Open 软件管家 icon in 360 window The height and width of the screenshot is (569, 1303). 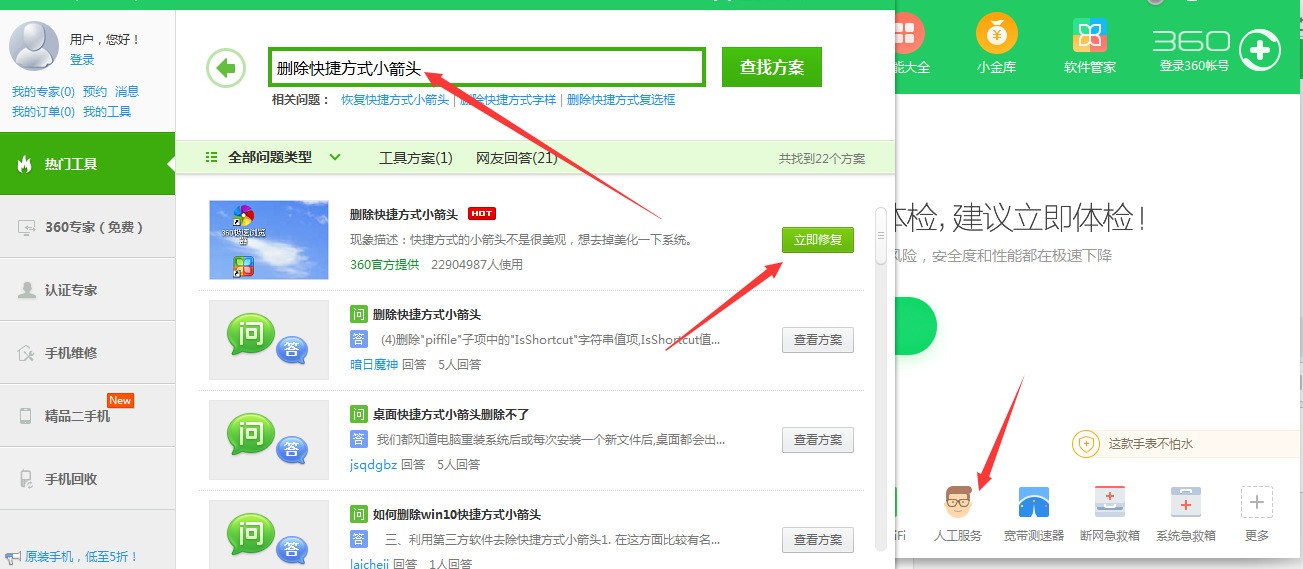(1089, 36)
